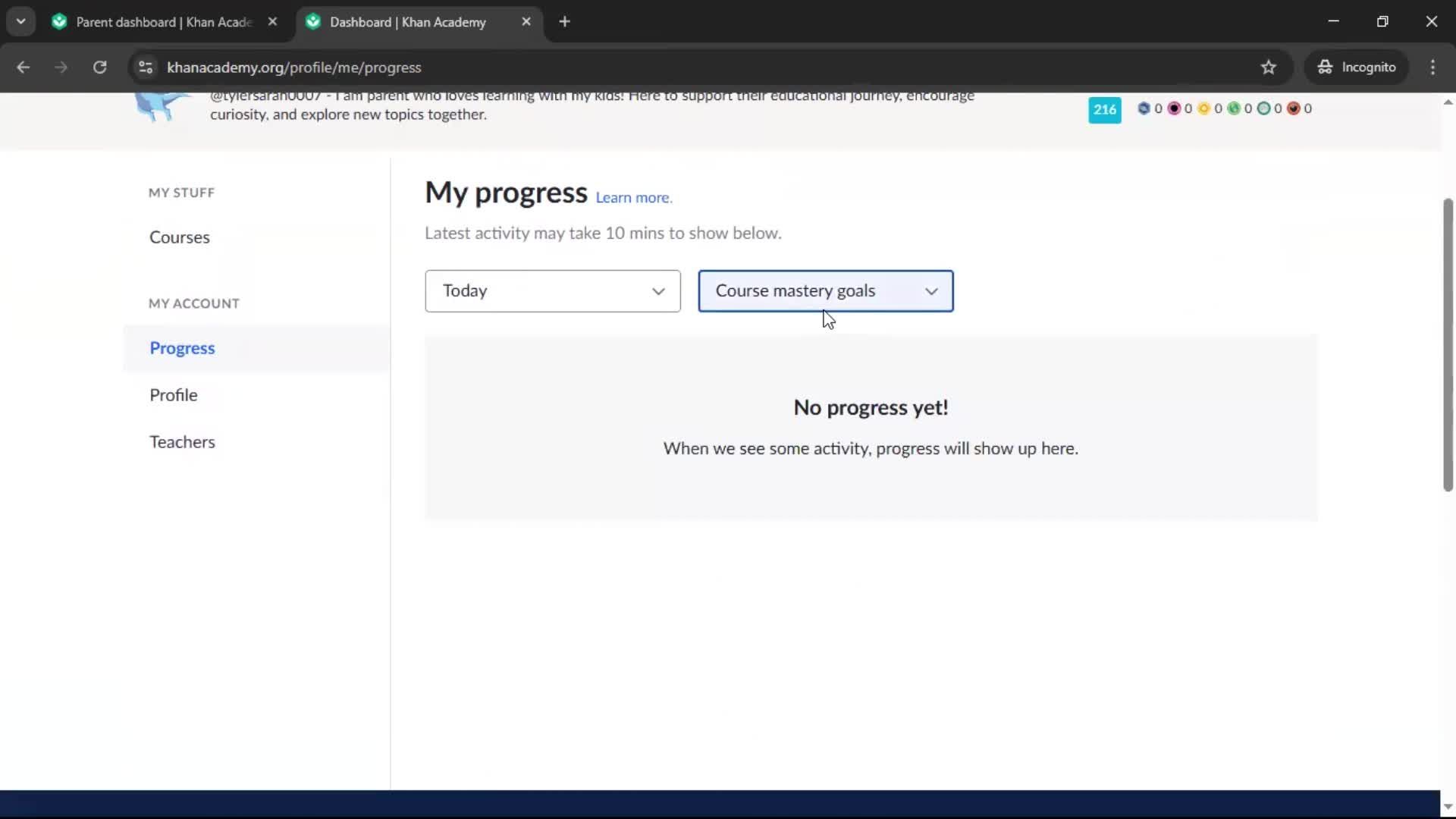Open Courses in My Stuff sidebar

pos(180,237)
